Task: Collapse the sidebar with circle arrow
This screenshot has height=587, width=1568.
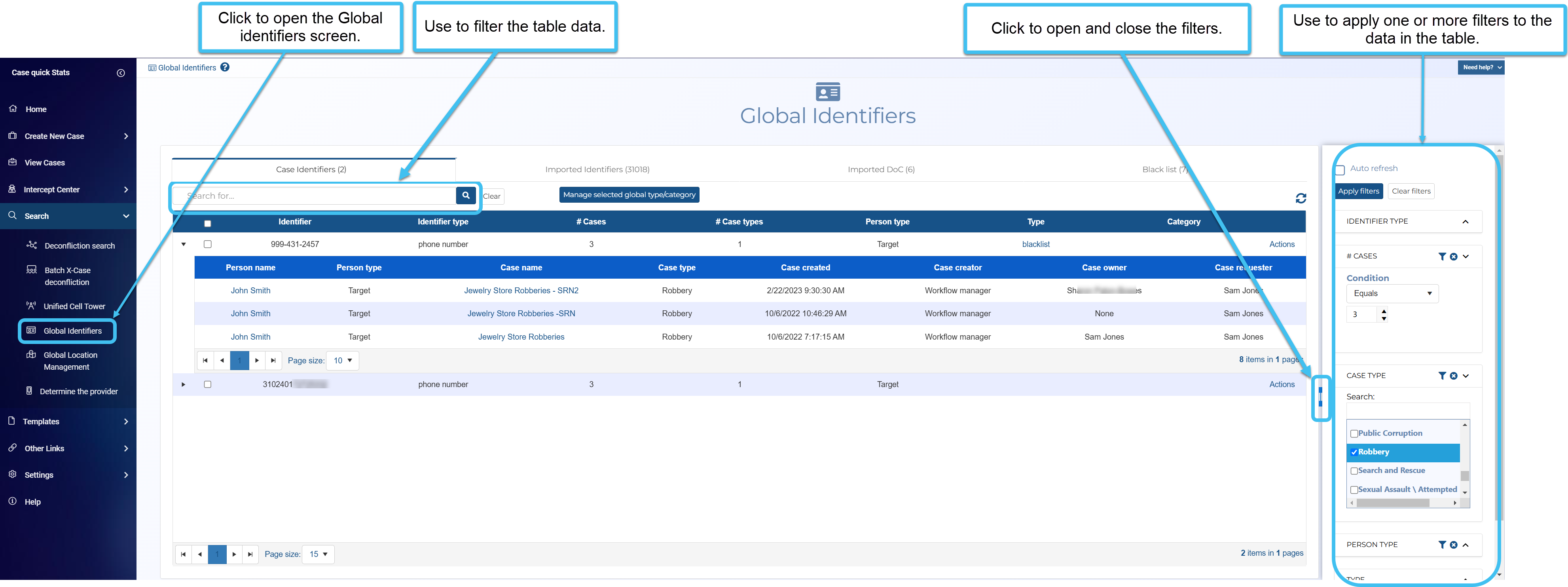Action: [x=121, y=73]
